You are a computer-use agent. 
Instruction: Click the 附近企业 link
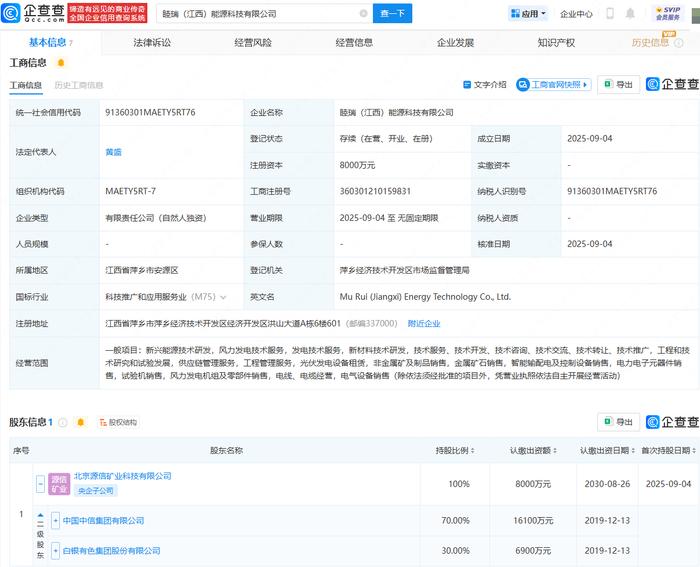click(424, 324)
